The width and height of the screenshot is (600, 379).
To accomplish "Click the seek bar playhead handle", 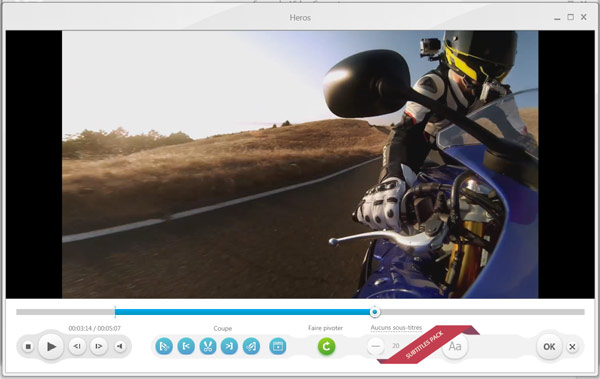I will pyautogui.click(x=375, y=312).
